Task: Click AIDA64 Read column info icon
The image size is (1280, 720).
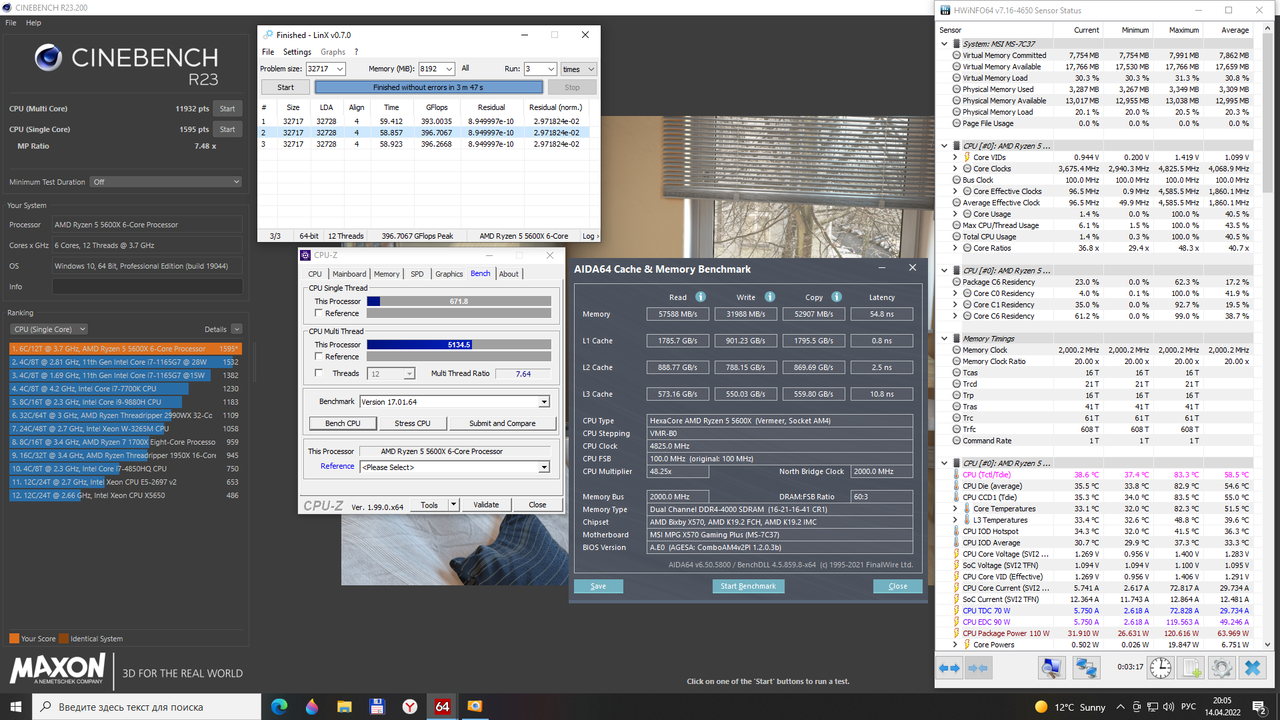Action: [701, 297]
